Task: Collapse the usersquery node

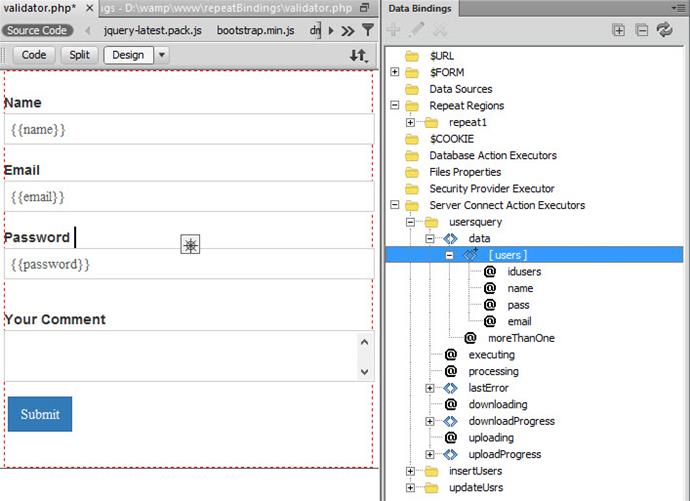Action: click(x=410, y=222)
